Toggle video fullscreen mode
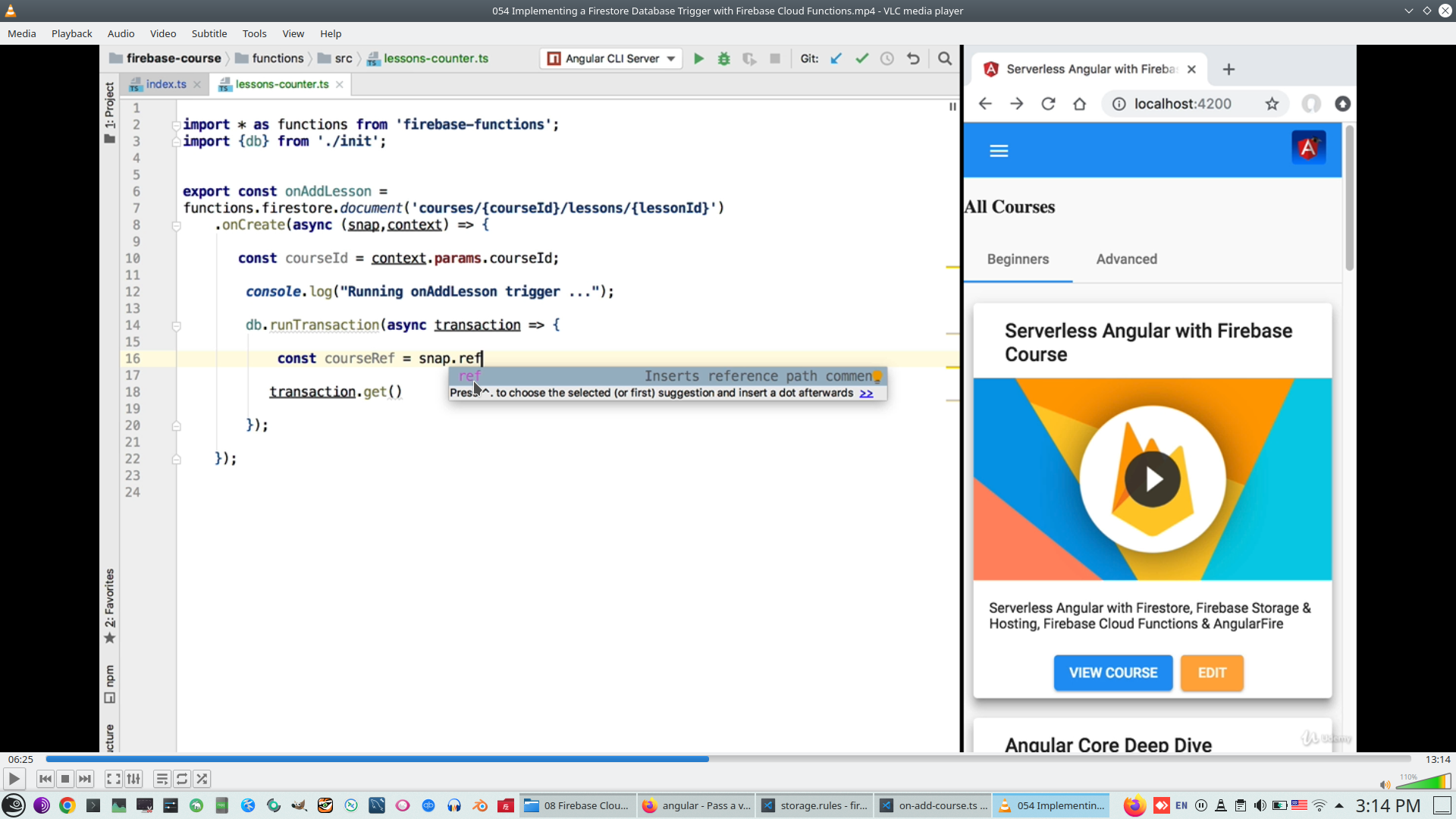Screen dimensions: 1456x819 click(x=113, y=779)
